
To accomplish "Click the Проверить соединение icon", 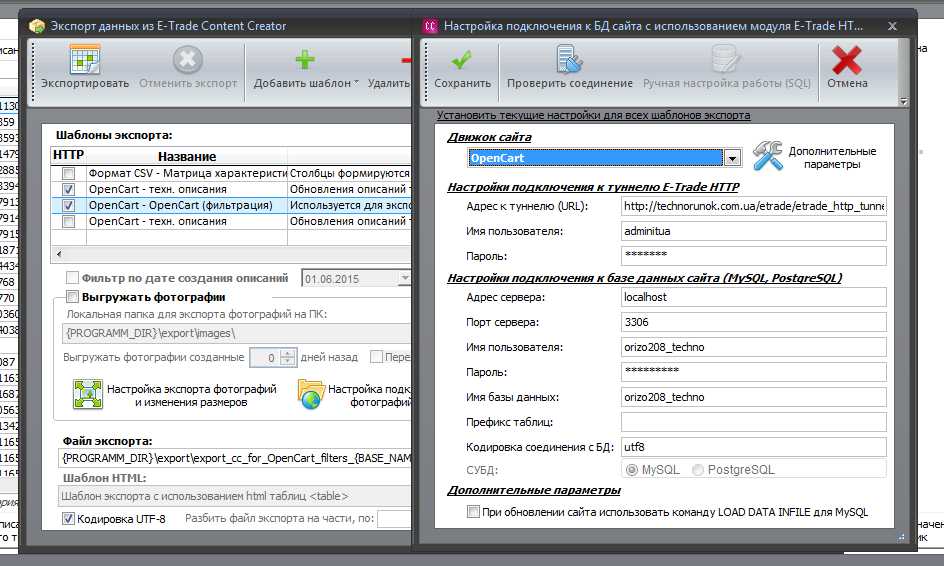I will click(569, 60).
